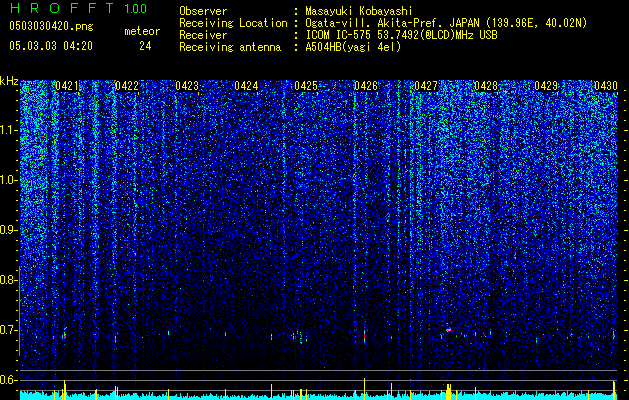Click the 0422 time marker
Image resolution: width=629 pixels, height=400 pixels.
point(127,86)
